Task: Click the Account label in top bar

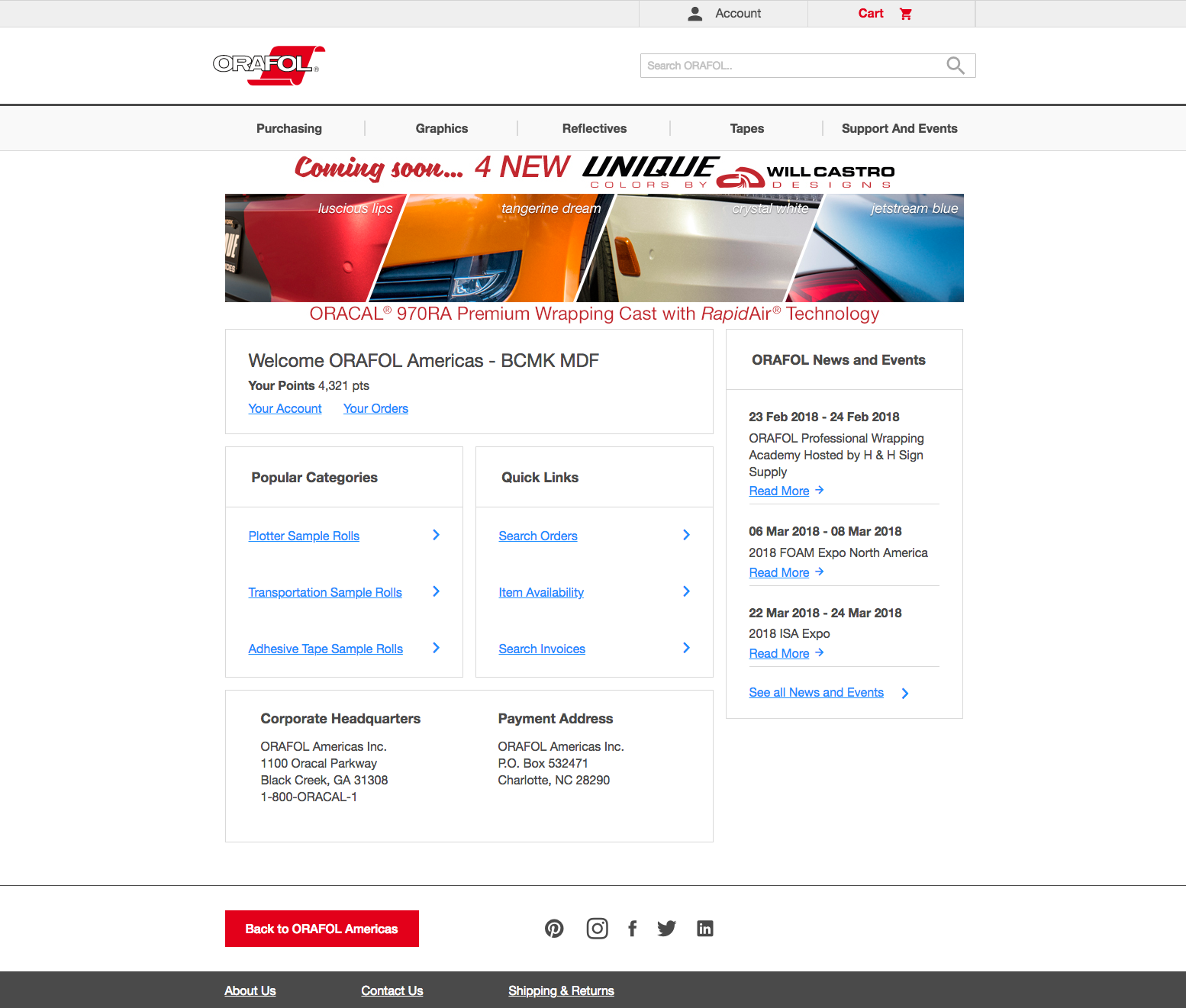Action: point(738,14)
